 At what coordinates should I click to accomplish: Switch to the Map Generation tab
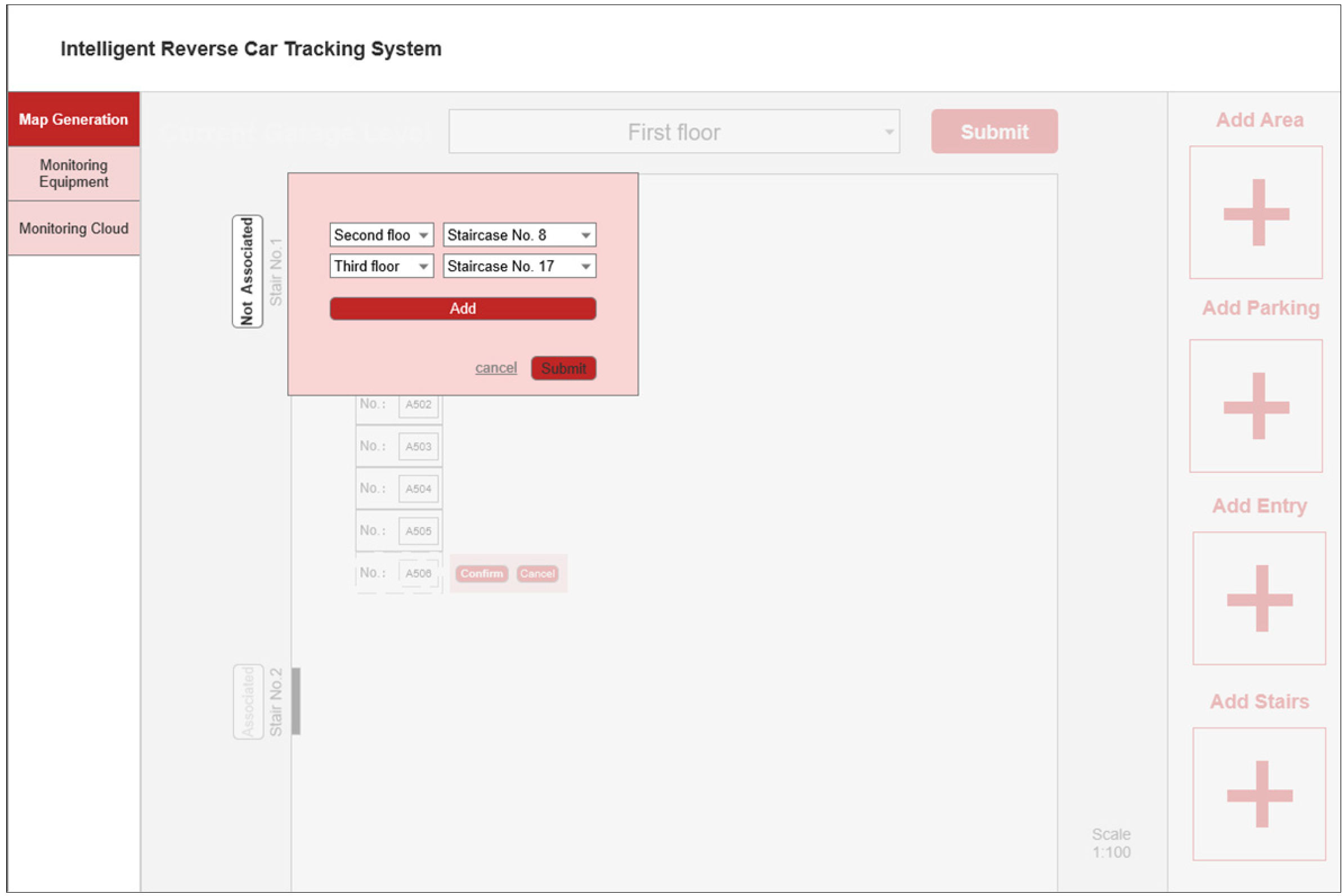(x=74, y=119)
